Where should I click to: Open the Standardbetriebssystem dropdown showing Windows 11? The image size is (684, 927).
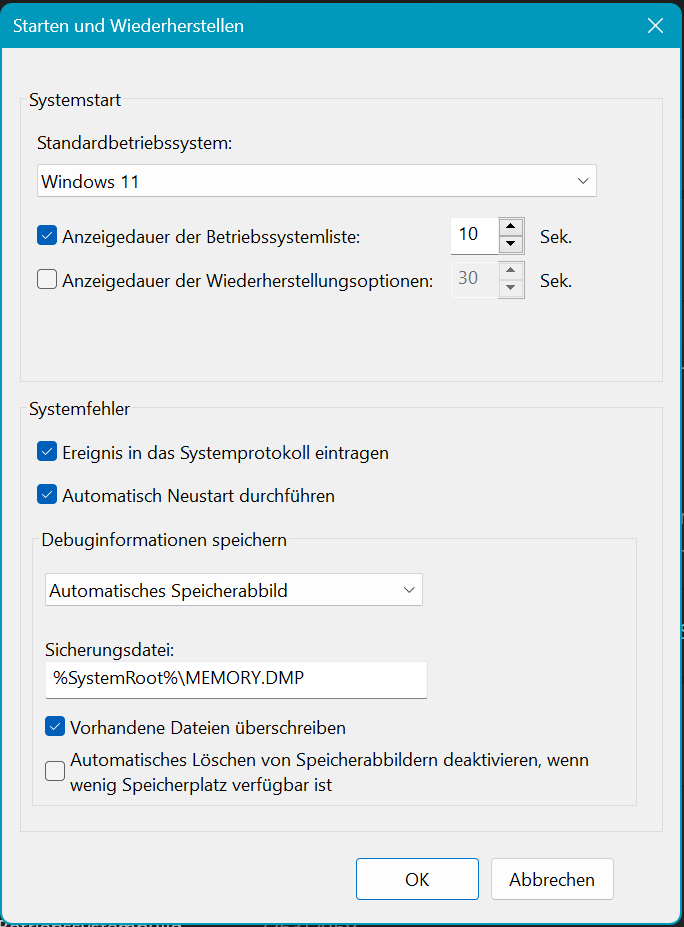coord(316,181)
